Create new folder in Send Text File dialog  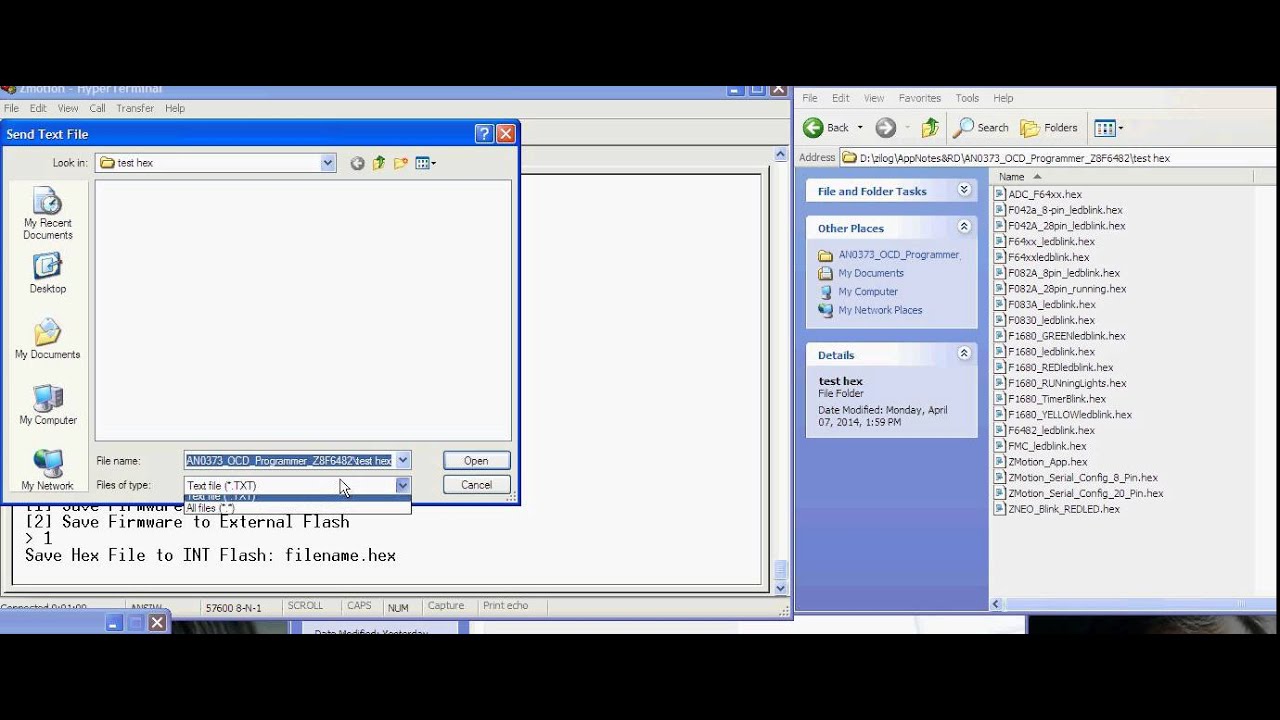401,163
